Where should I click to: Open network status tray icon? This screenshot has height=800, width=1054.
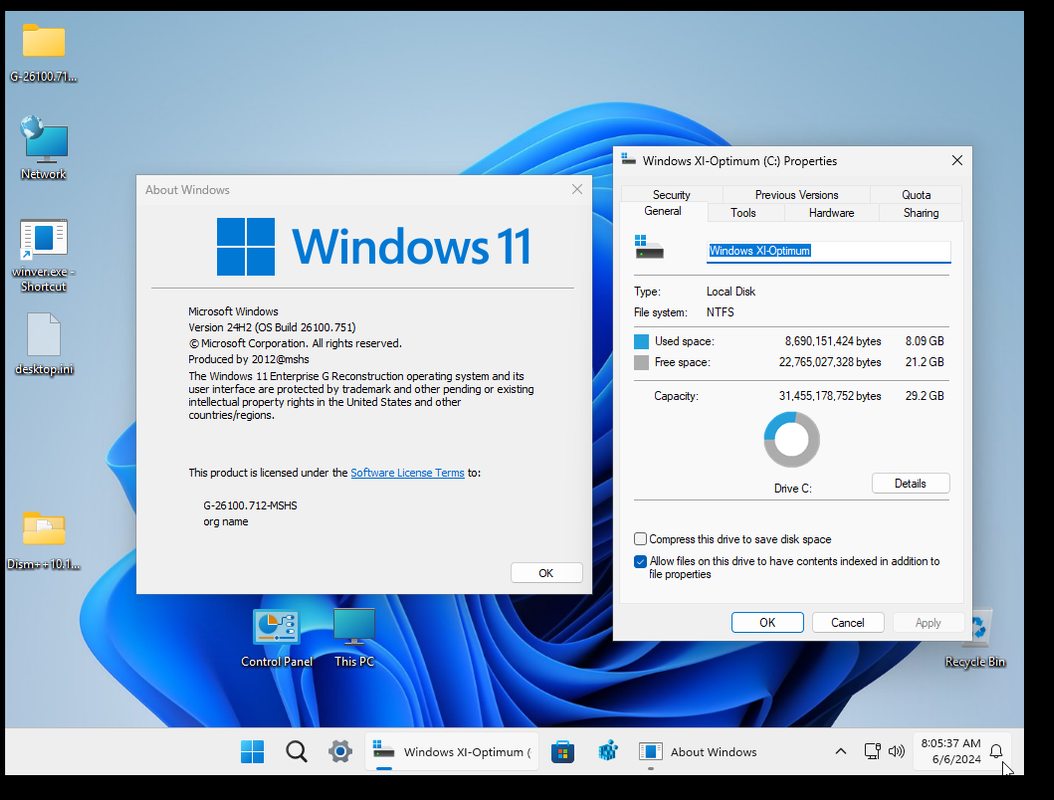pos(872,751)
